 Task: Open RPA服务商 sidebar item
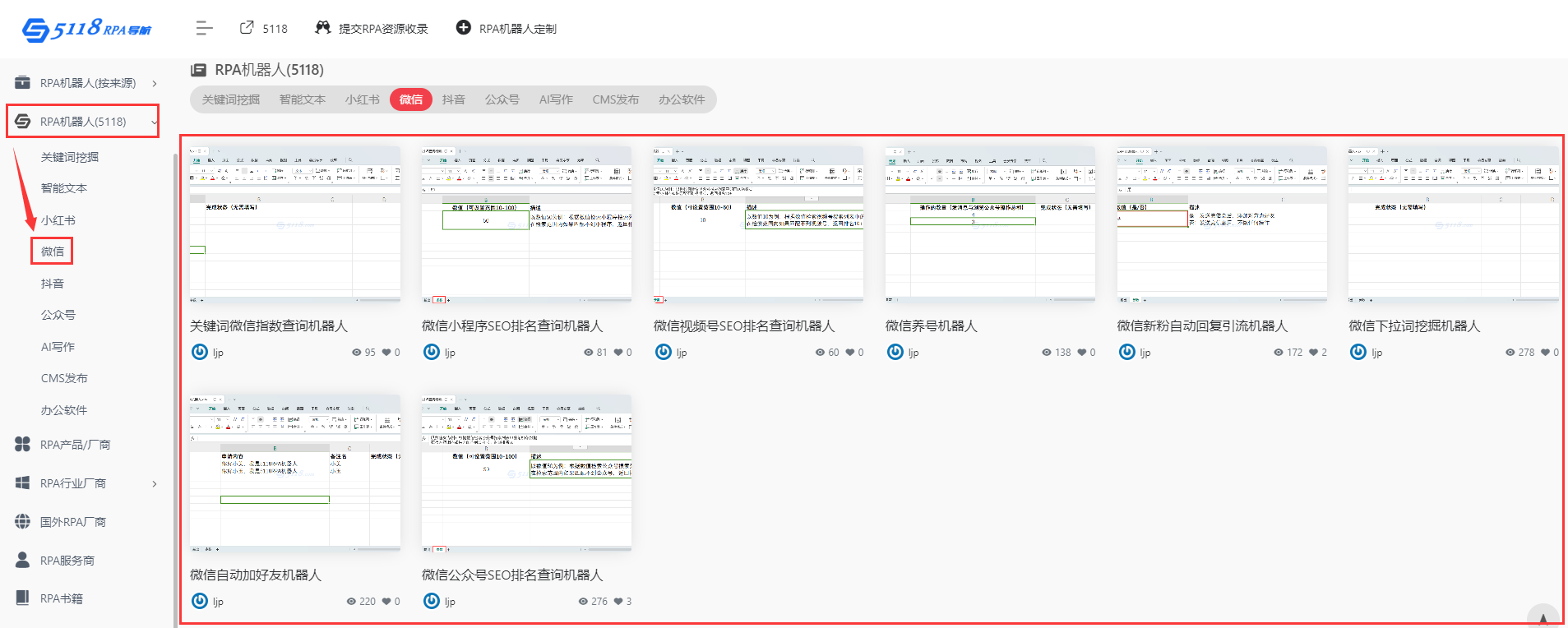pyautogui.click(x=67, y=561)
